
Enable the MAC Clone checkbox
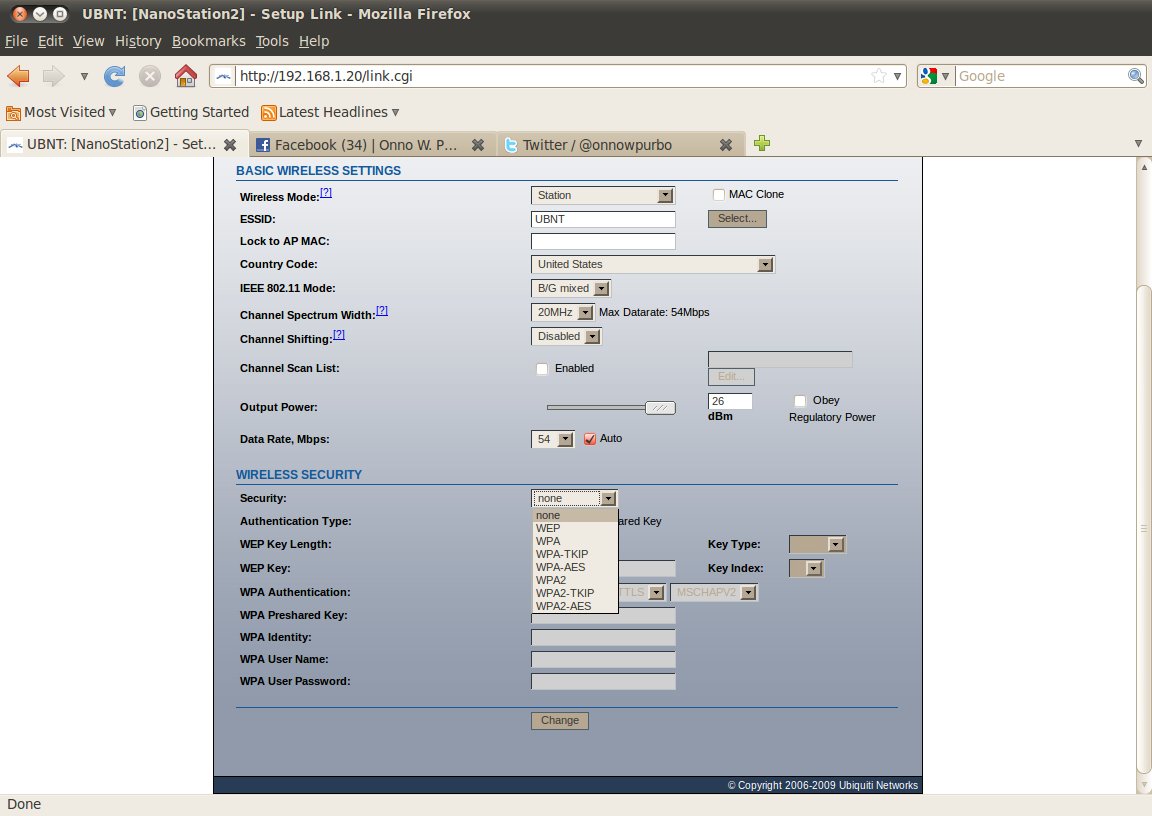point(718,194)
